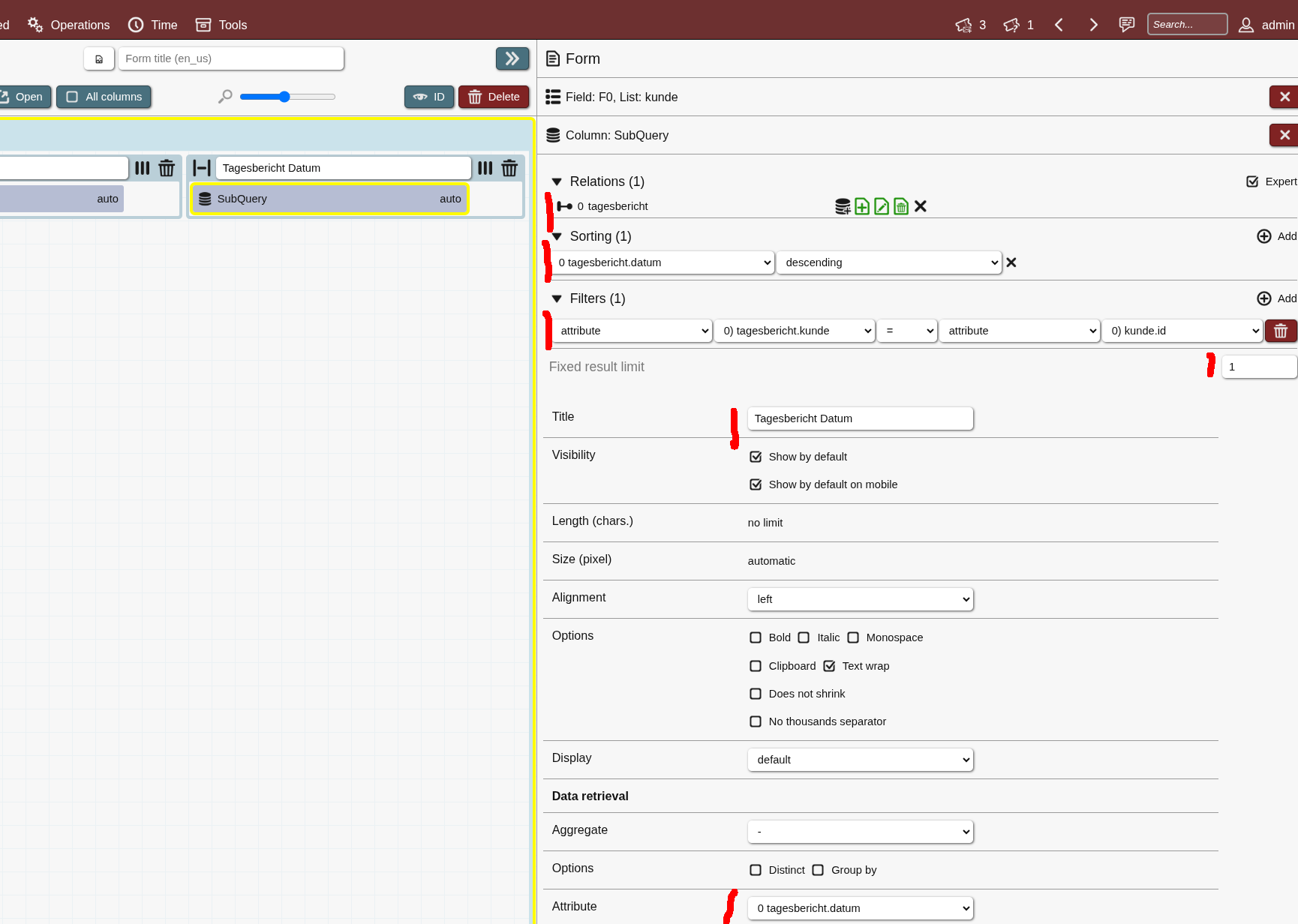Image resolution: width=1298 pixels, height=924 pixels.
Task: Click the green delete relation trash icon
Action: 901,206
